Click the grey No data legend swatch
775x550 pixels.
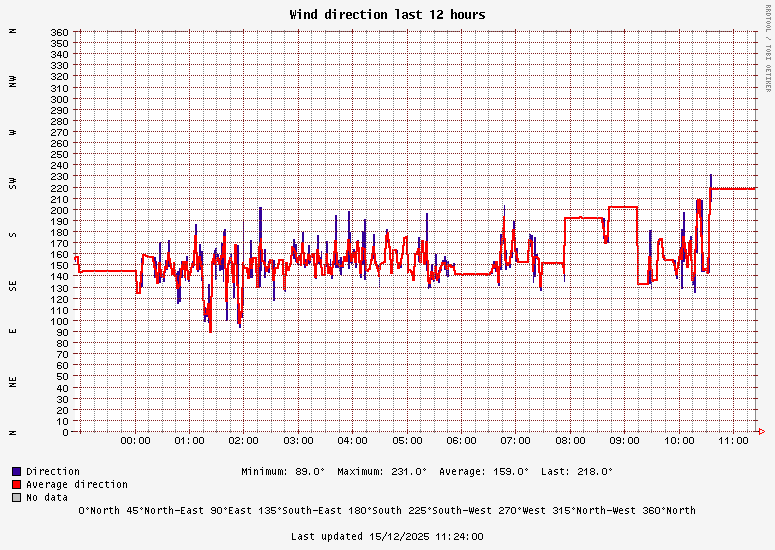[16, 497]
